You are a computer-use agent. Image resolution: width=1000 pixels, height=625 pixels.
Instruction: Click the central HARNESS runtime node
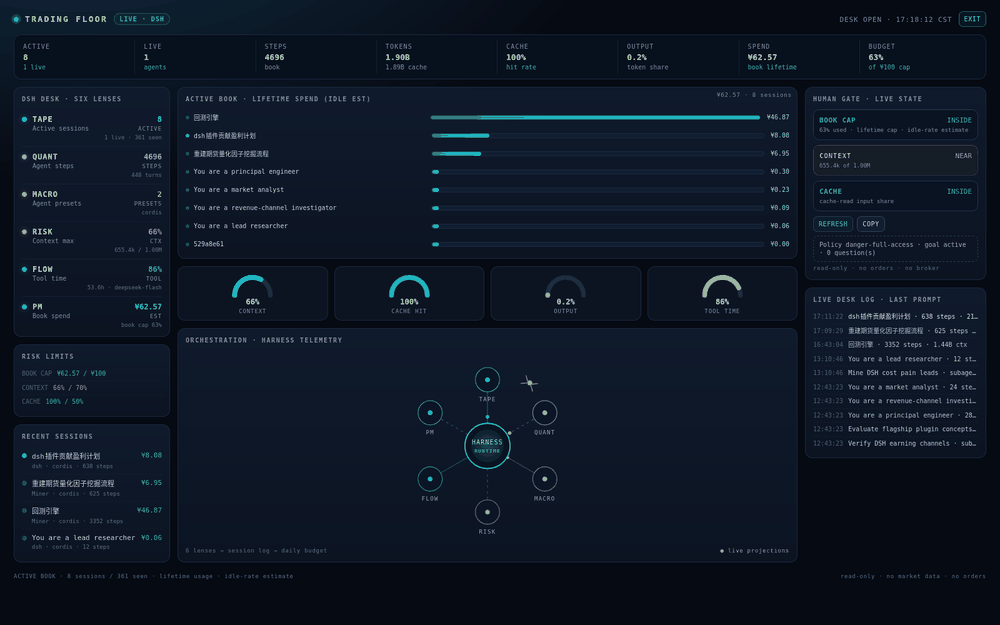(x=487, y=446)
